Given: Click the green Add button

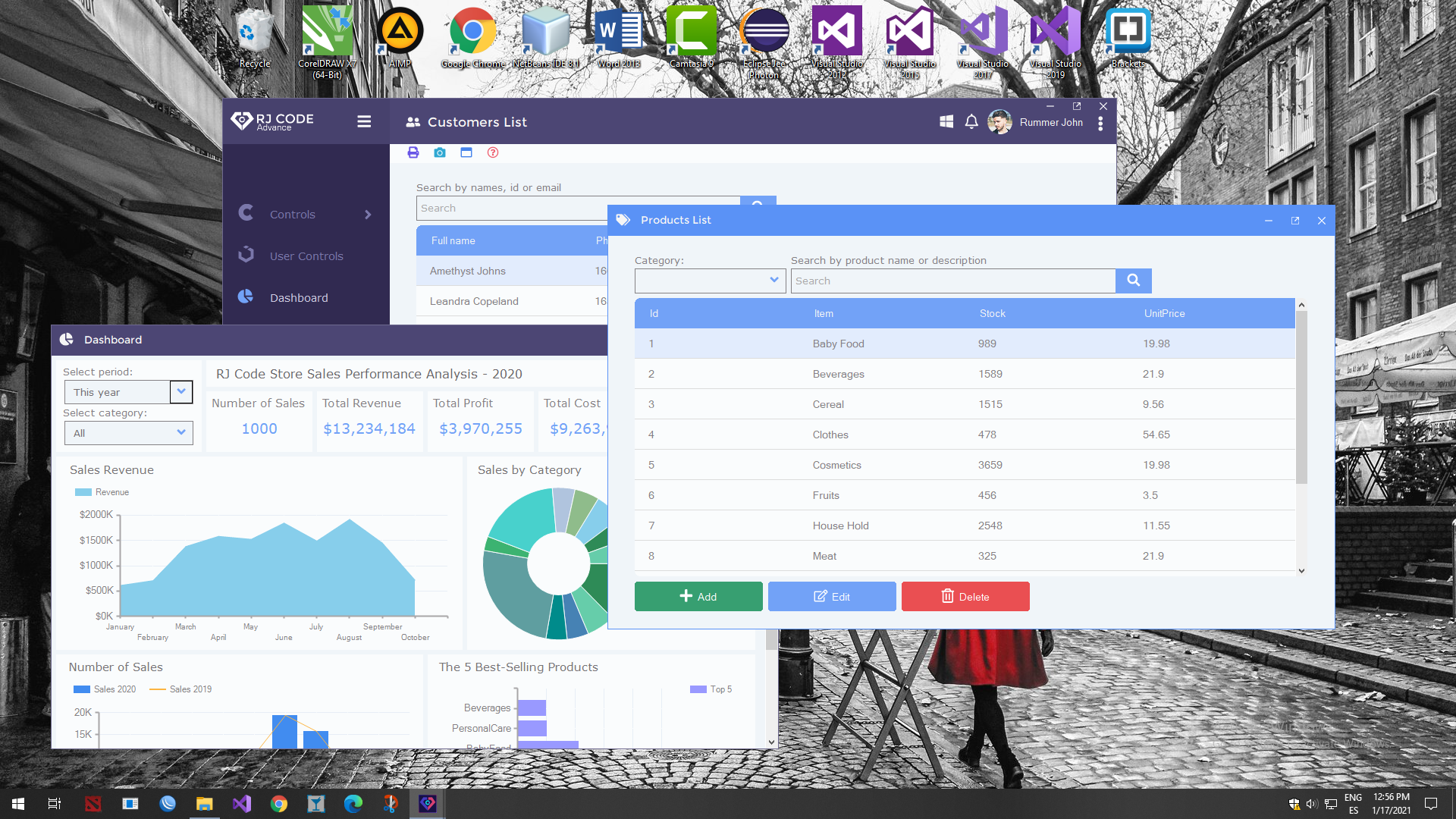Looking at the screenshot, I should [698, 596].
